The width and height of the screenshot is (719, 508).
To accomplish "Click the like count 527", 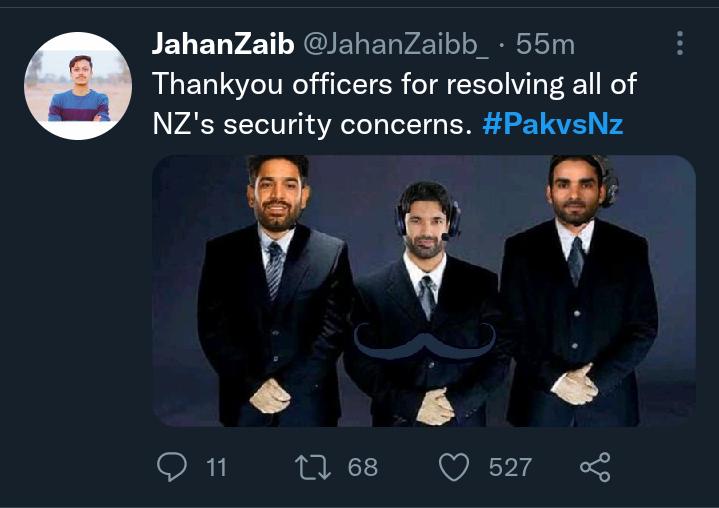I will pyautogui.click(x=510, y=466).
